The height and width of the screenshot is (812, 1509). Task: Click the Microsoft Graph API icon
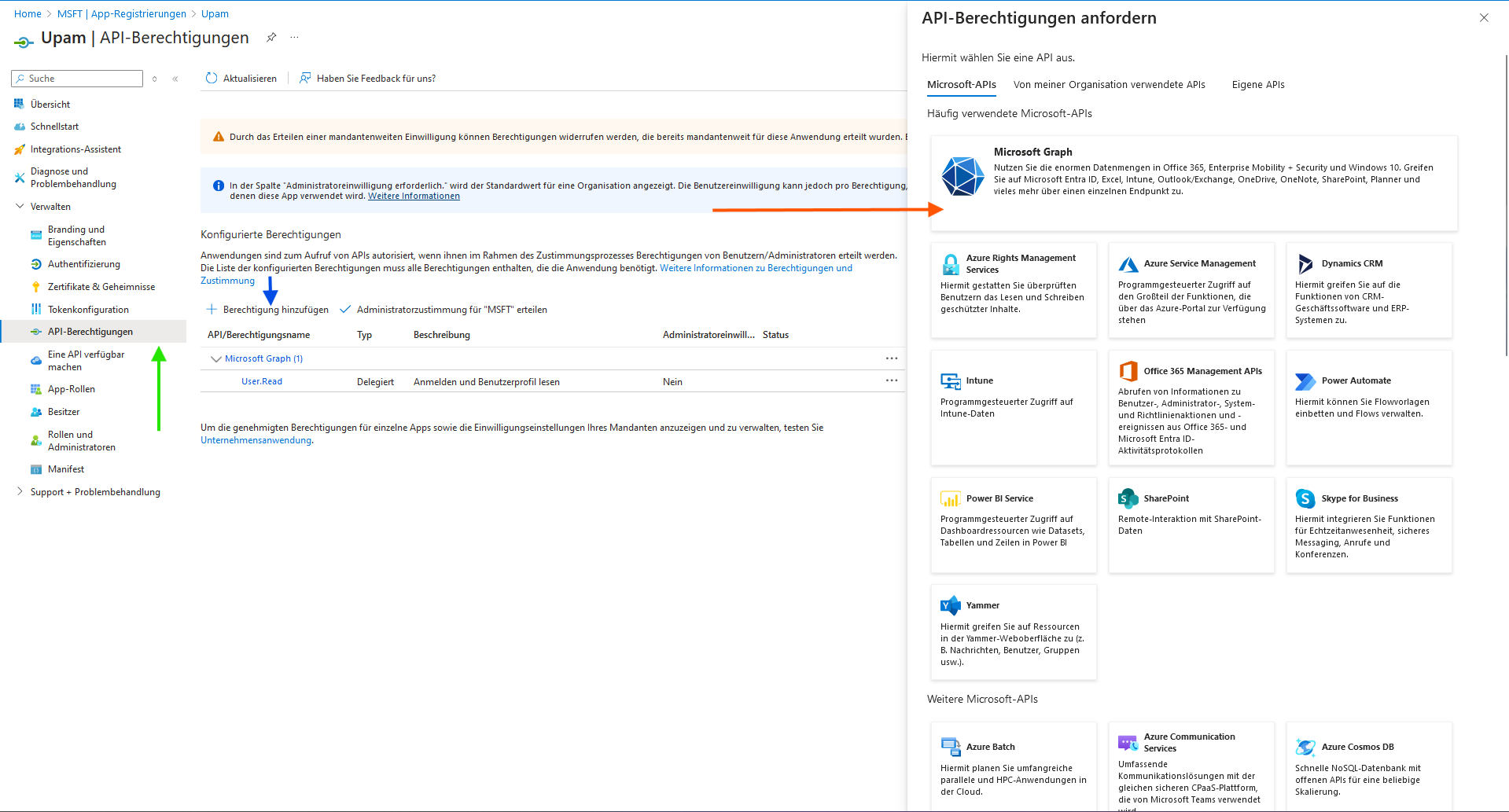[962, 176]
